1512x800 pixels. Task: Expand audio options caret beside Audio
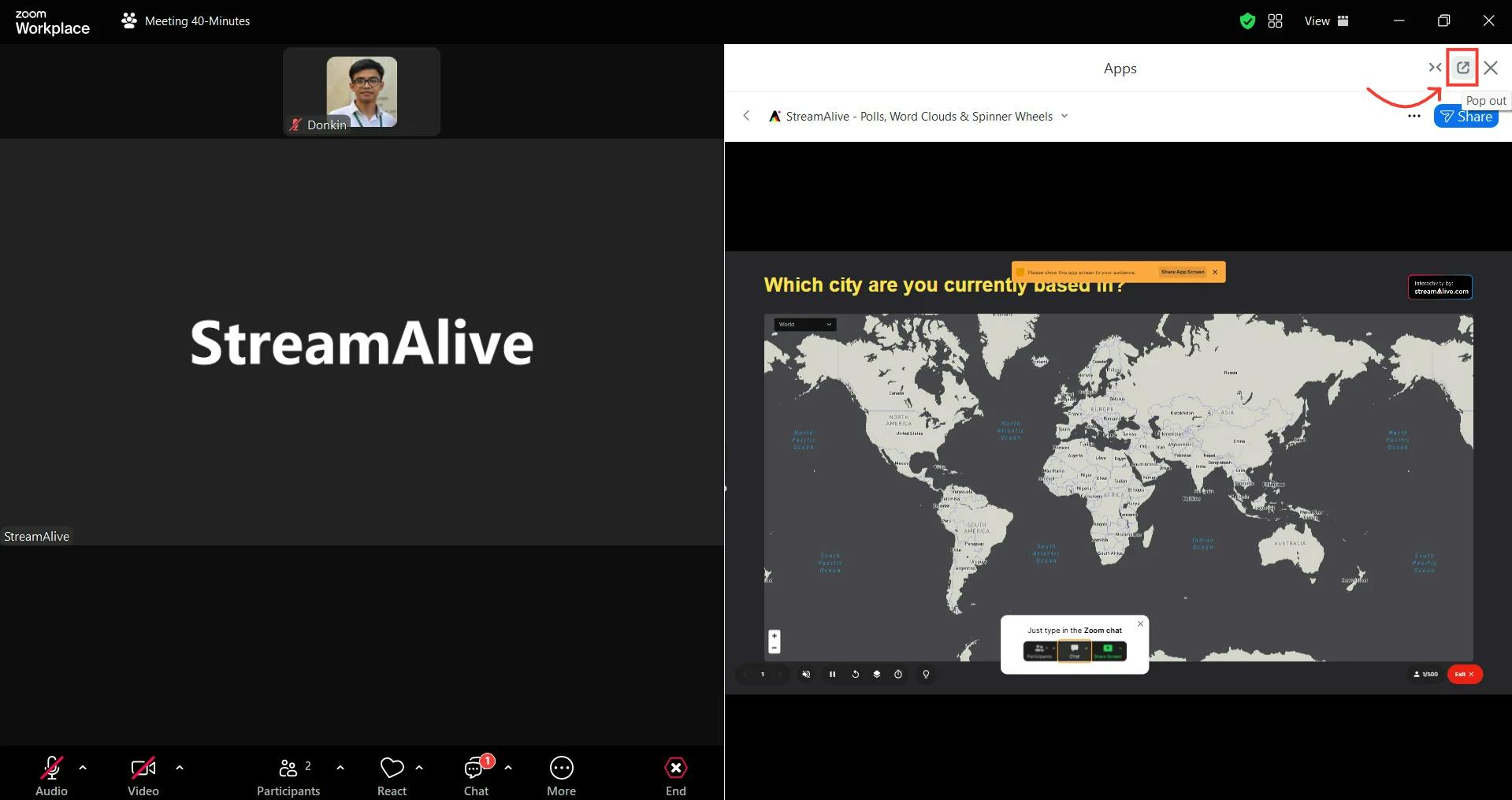(x=83, y=767)
